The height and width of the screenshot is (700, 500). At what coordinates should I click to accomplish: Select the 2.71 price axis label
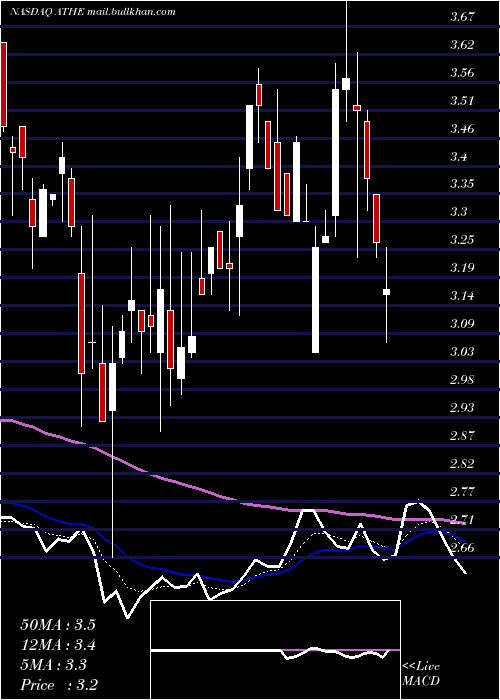pyautogui.click(x=462, y=520)
